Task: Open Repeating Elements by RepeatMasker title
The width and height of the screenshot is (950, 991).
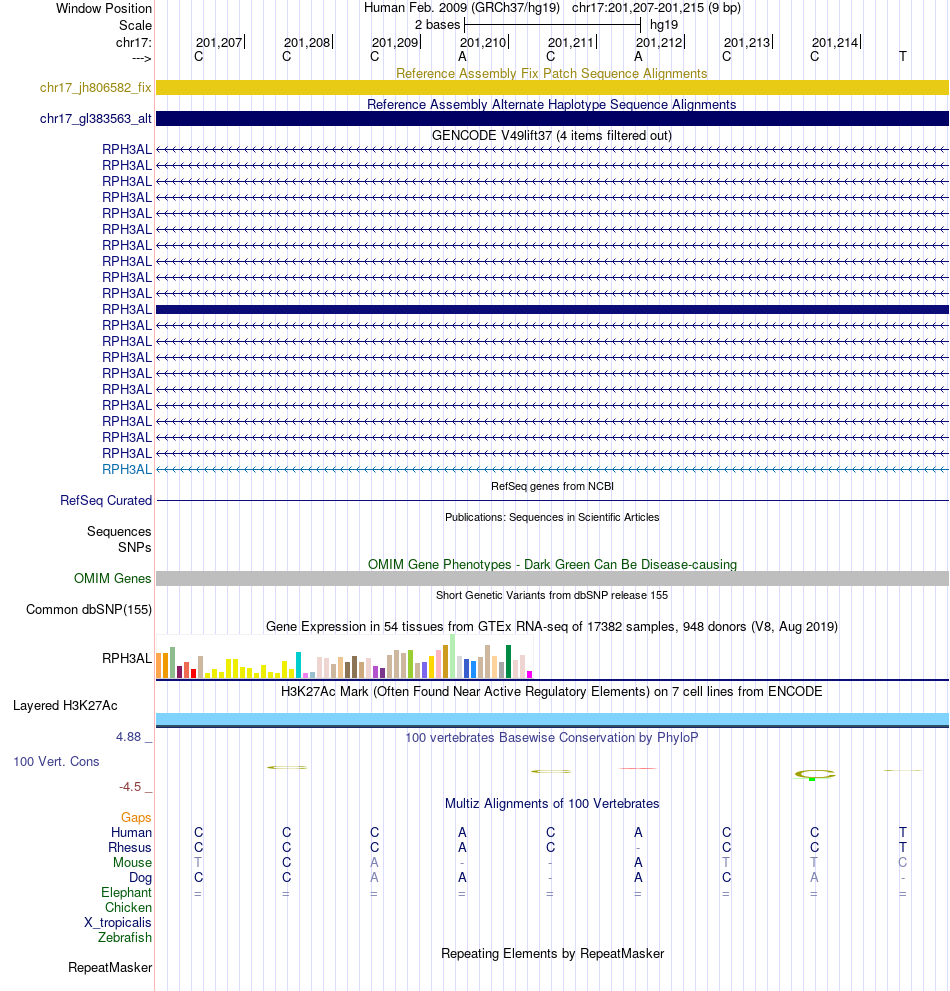Action: (552, 953)
